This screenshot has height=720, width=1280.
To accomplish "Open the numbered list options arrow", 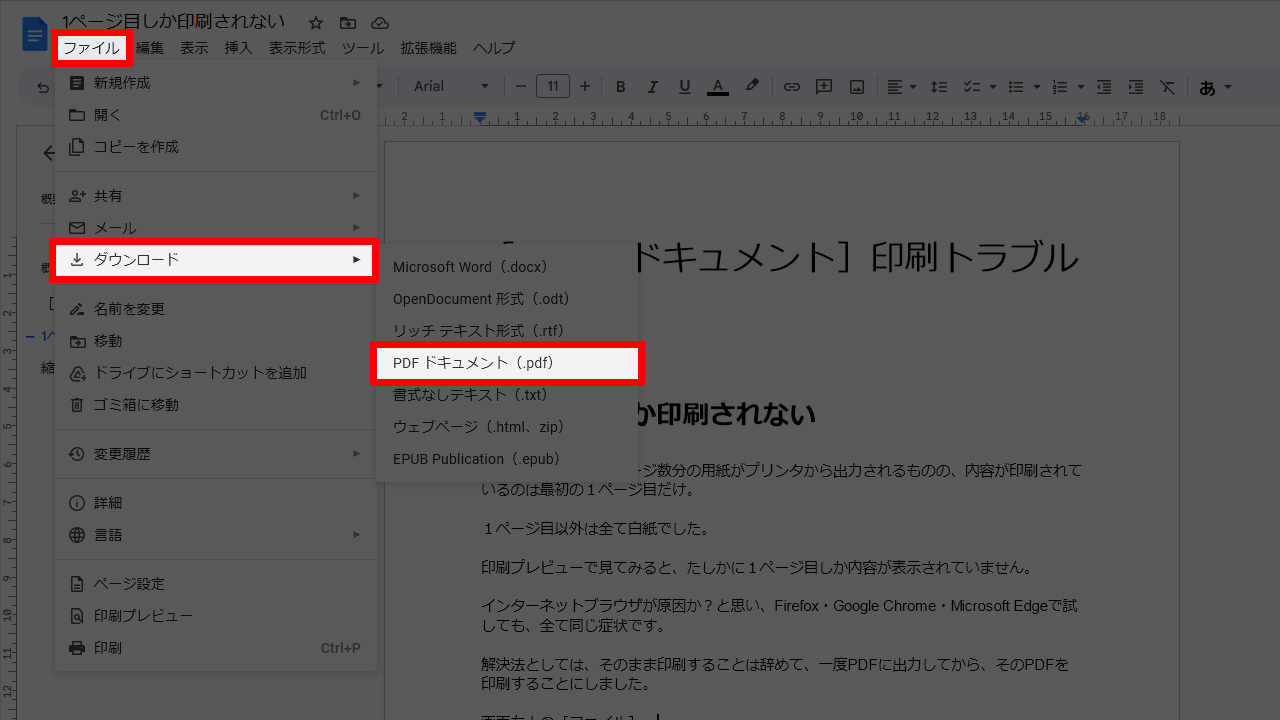I will 1081,87.
